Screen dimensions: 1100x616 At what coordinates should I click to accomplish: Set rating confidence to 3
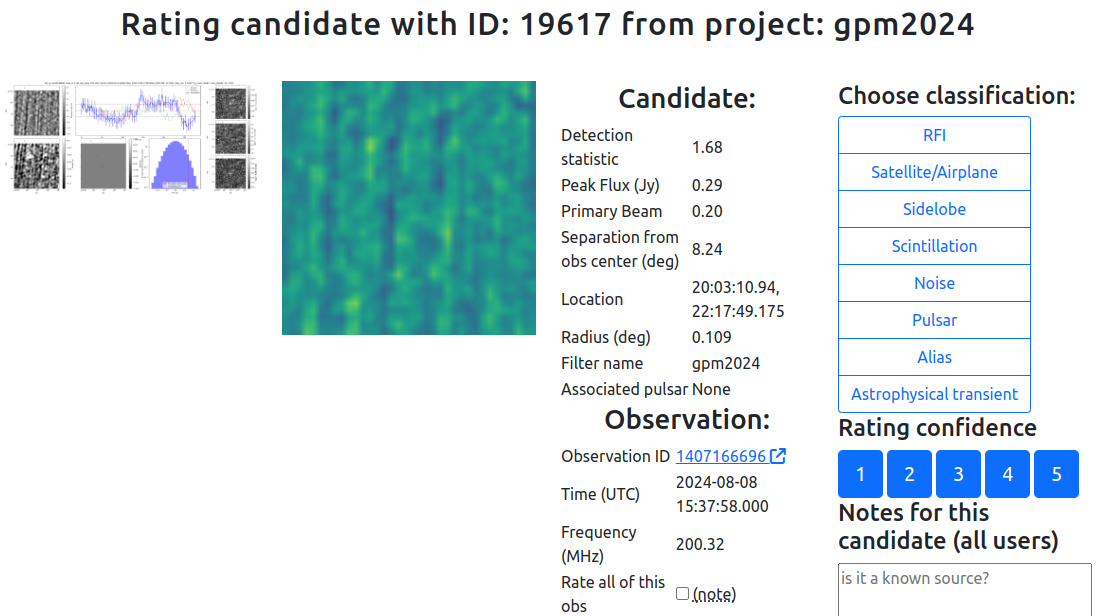coord(958,473)
